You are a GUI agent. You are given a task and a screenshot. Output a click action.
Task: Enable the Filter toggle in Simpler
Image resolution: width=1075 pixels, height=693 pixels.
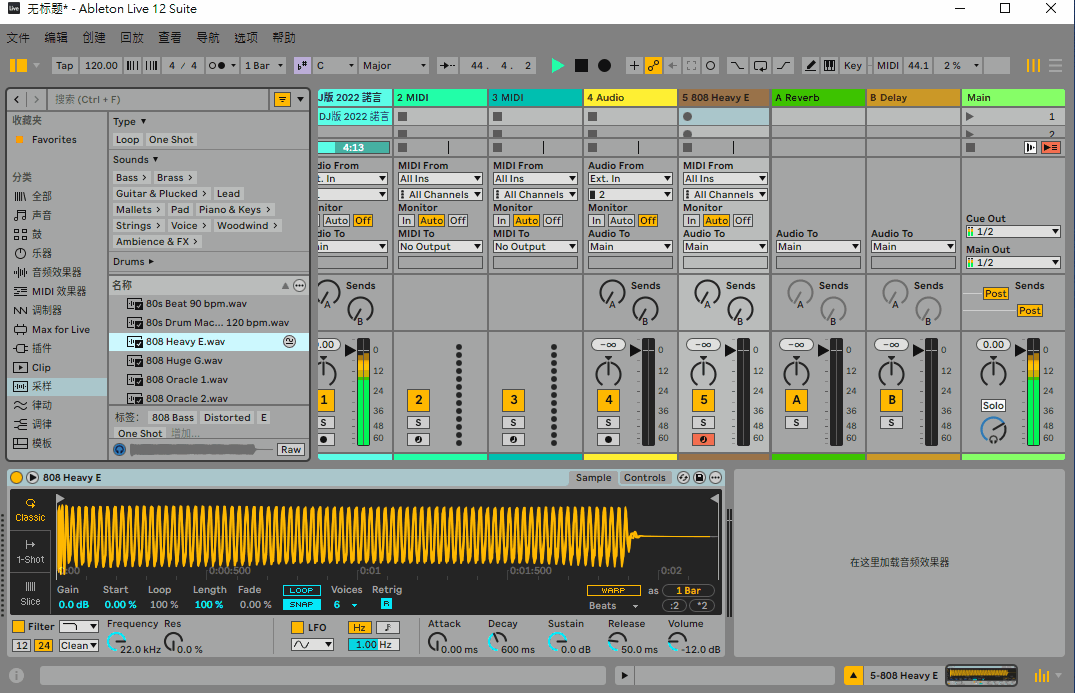pyautogui.click(x=19, y=627)
